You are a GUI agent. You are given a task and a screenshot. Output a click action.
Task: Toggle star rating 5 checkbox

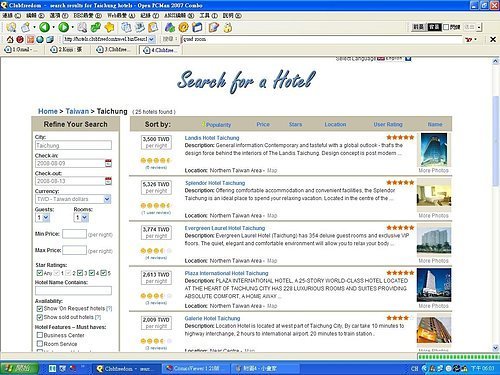coord(104,273)
